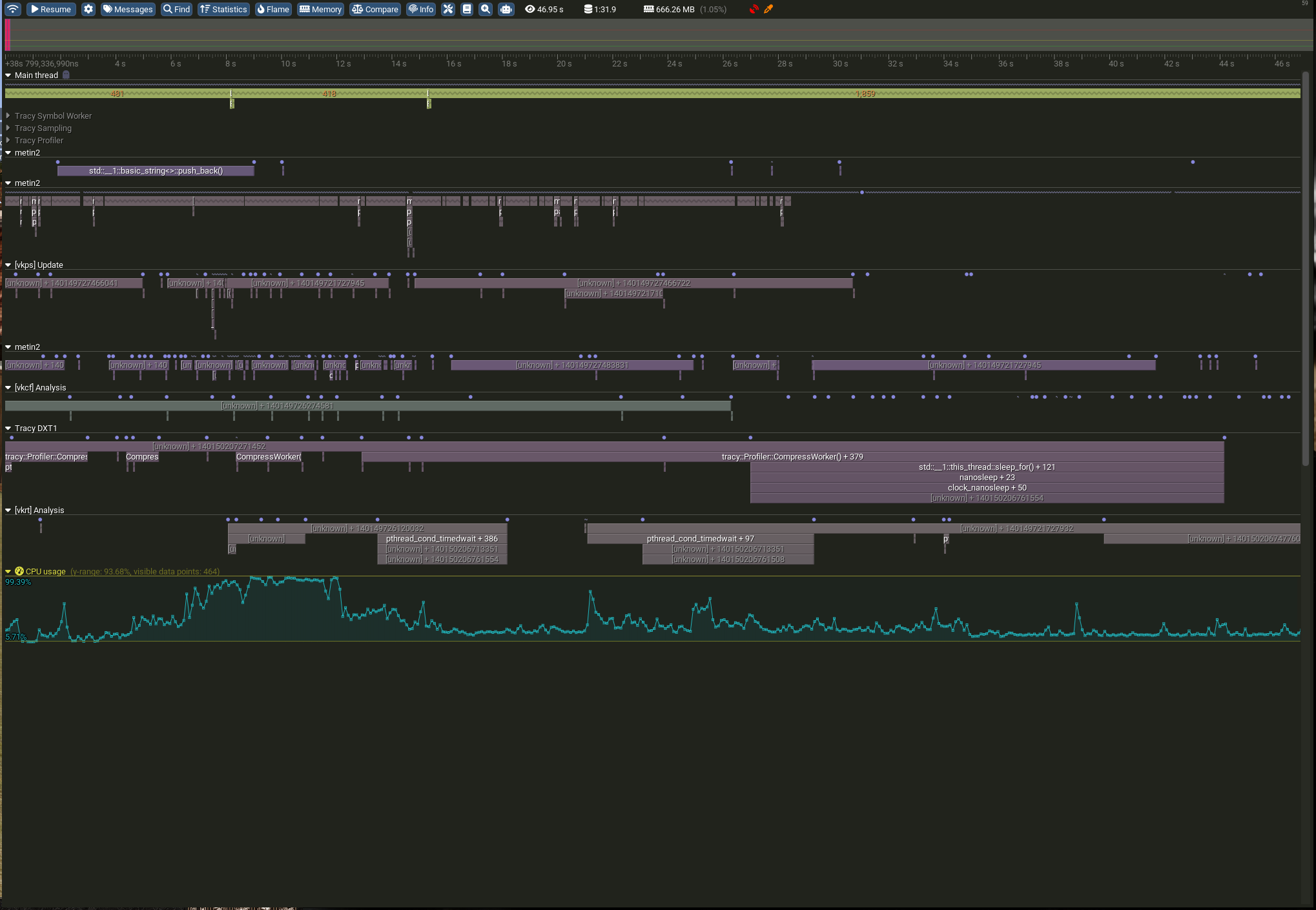Collapse the Tracy DXT1 thread

(x=8, y=428)
